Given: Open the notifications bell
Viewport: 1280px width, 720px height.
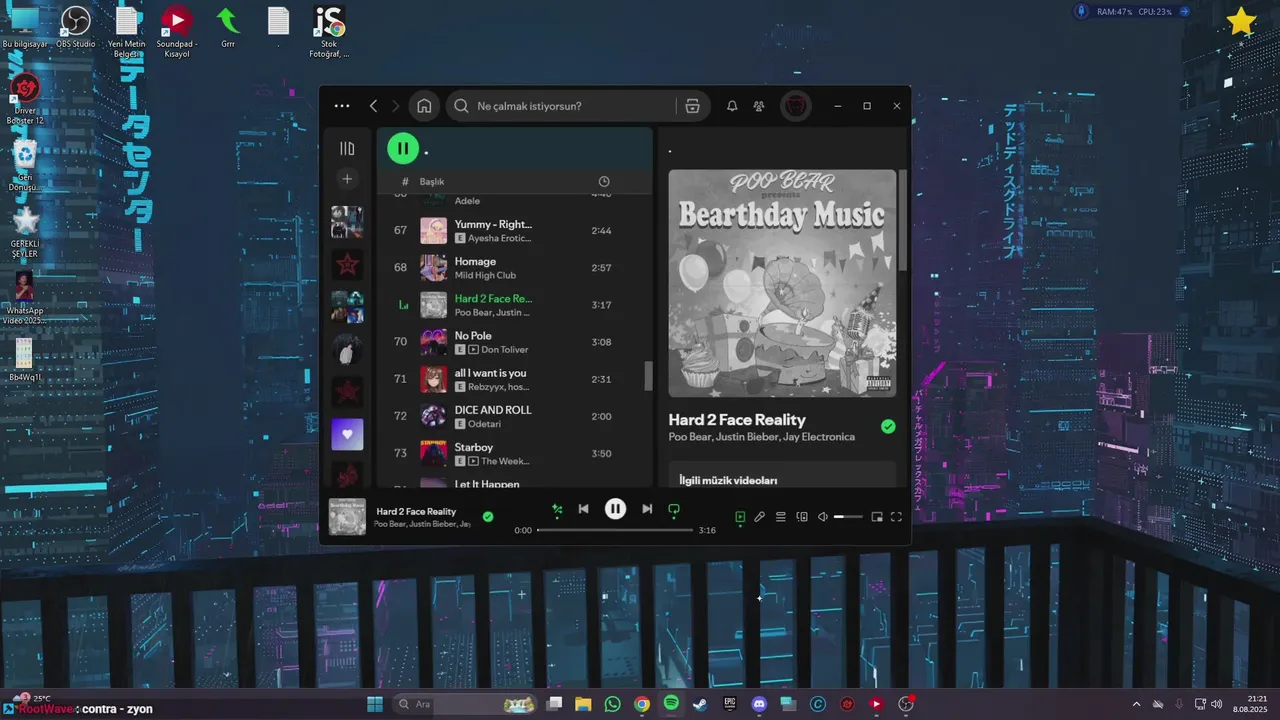Looking at the screenshot, I should 732,106.
